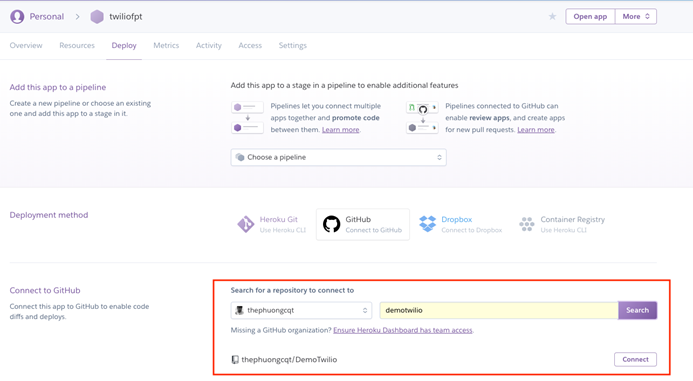Connect the thephuongcqt/DemoTwilio repository
Image resolution: width=693 pixels, height=381 pixels.
point(635,359)
